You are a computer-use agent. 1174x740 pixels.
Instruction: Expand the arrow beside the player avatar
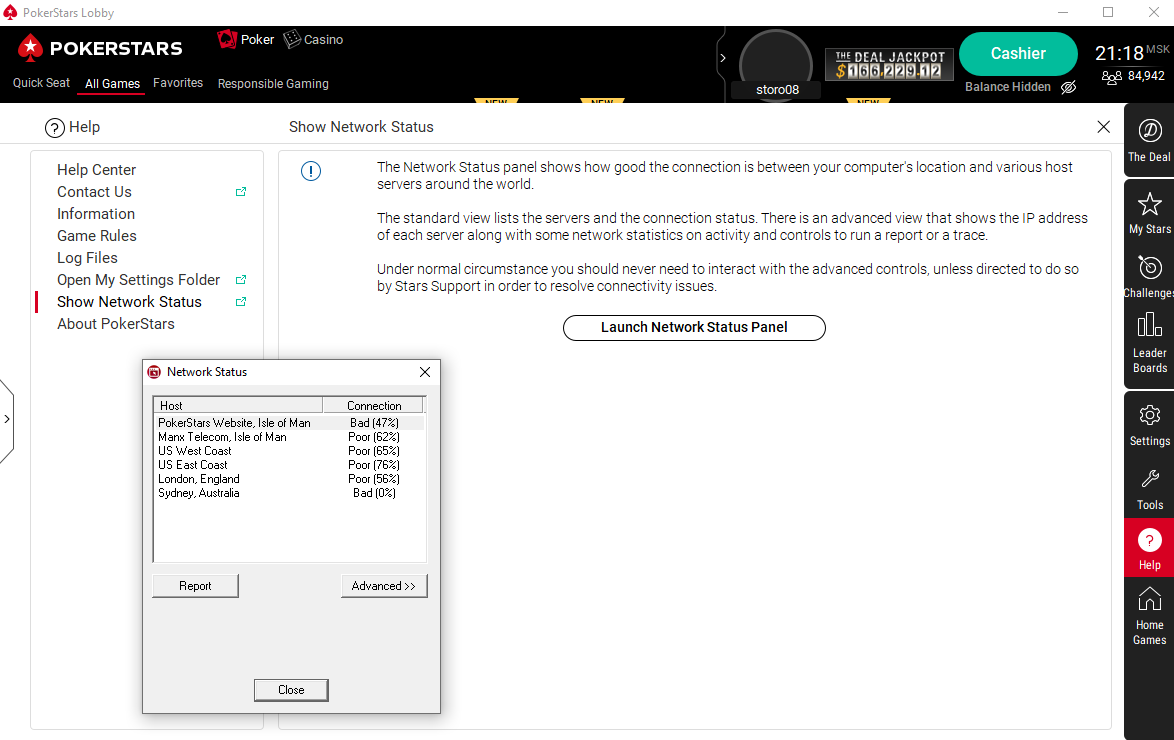click(723, 58)
